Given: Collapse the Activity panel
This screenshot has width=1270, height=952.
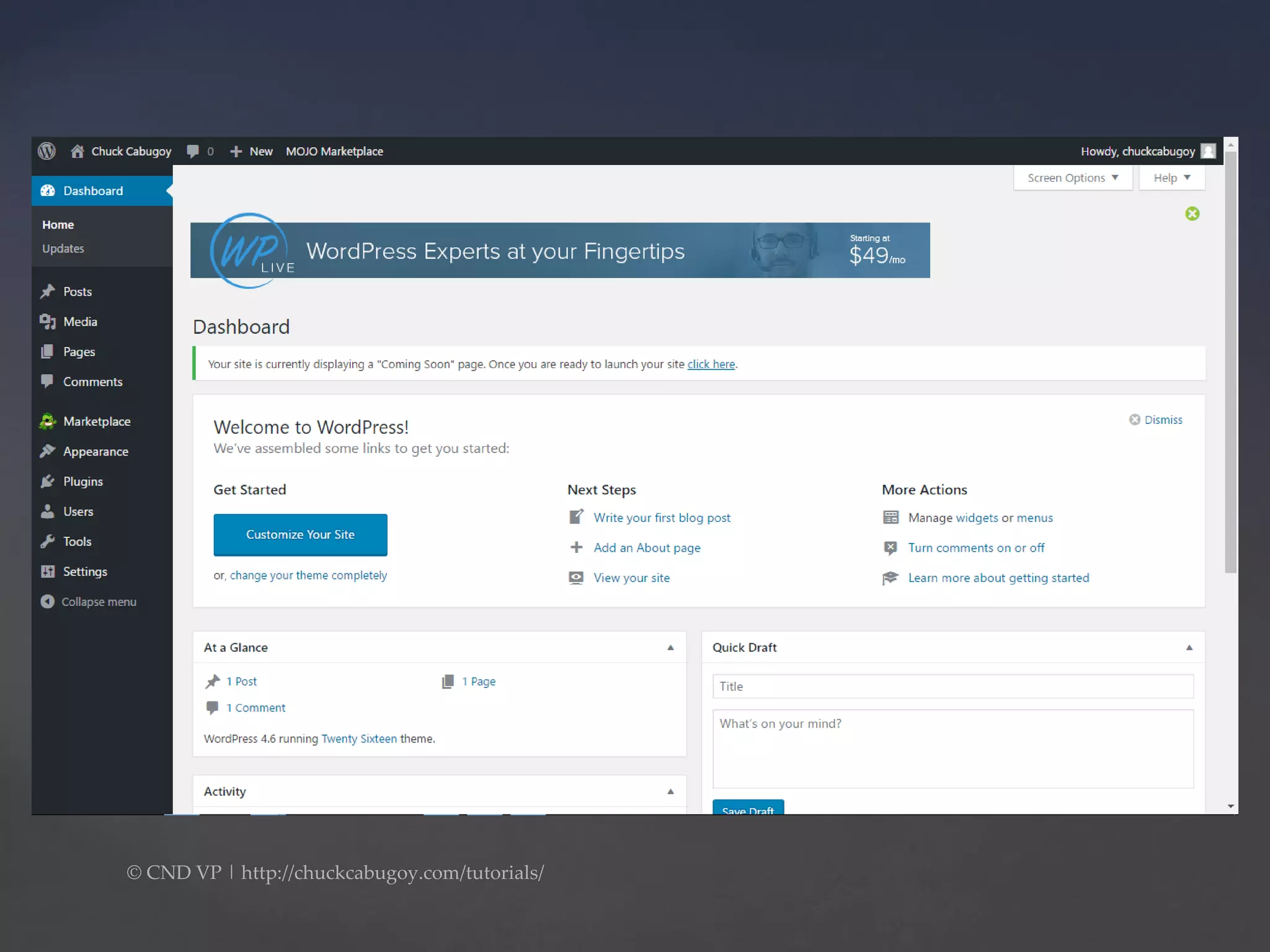Looking at the screenshot, I should click(x=670, y=791).
